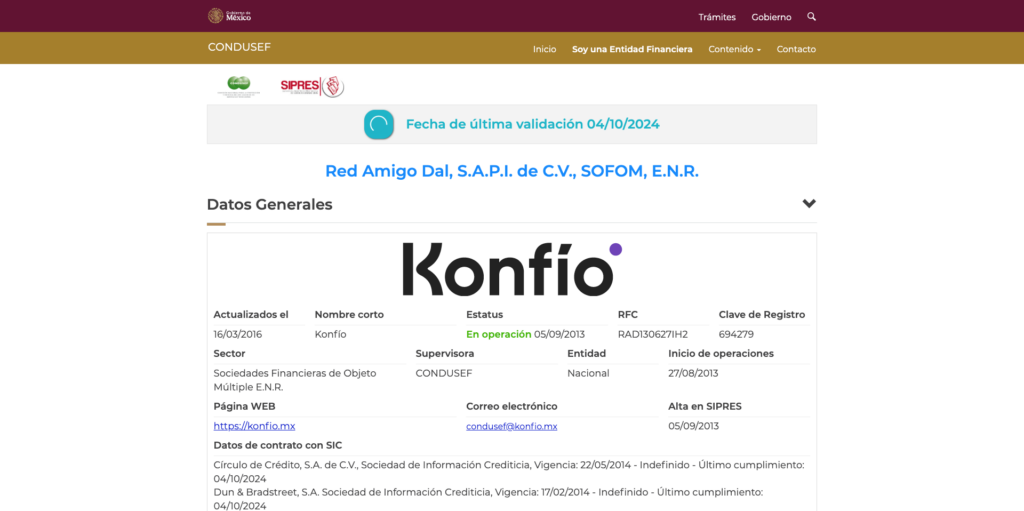The image size is (1024, 511).
Task: Click the Actualizados el date 16/03/2016
Action: coord(238,335)
